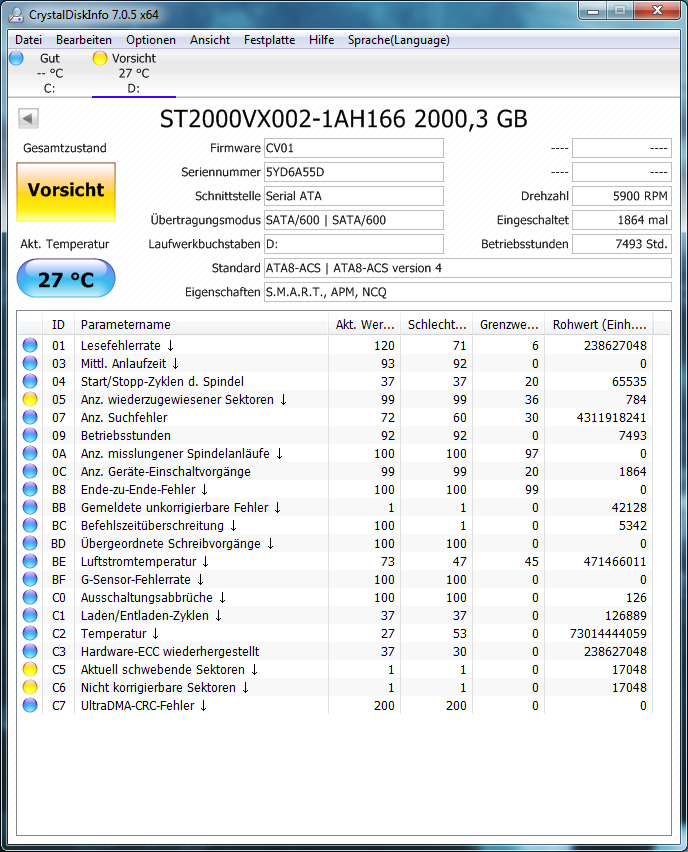The width and height of the screenshot is (688, 852).
Task: Click blue status icon of Lesefehlerrate row
Action: point(30,345)
